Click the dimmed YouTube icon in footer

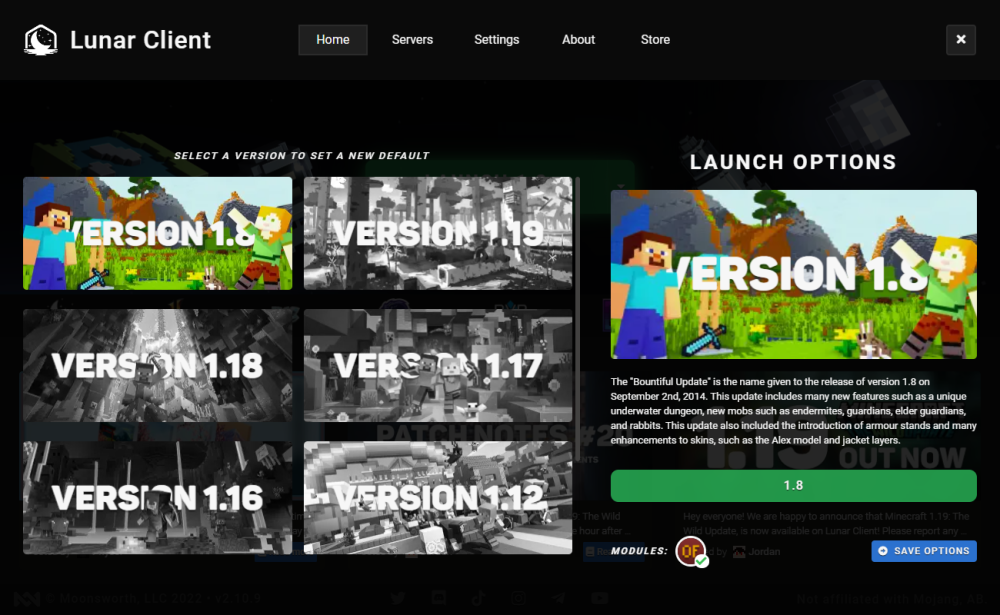point(599,598)
